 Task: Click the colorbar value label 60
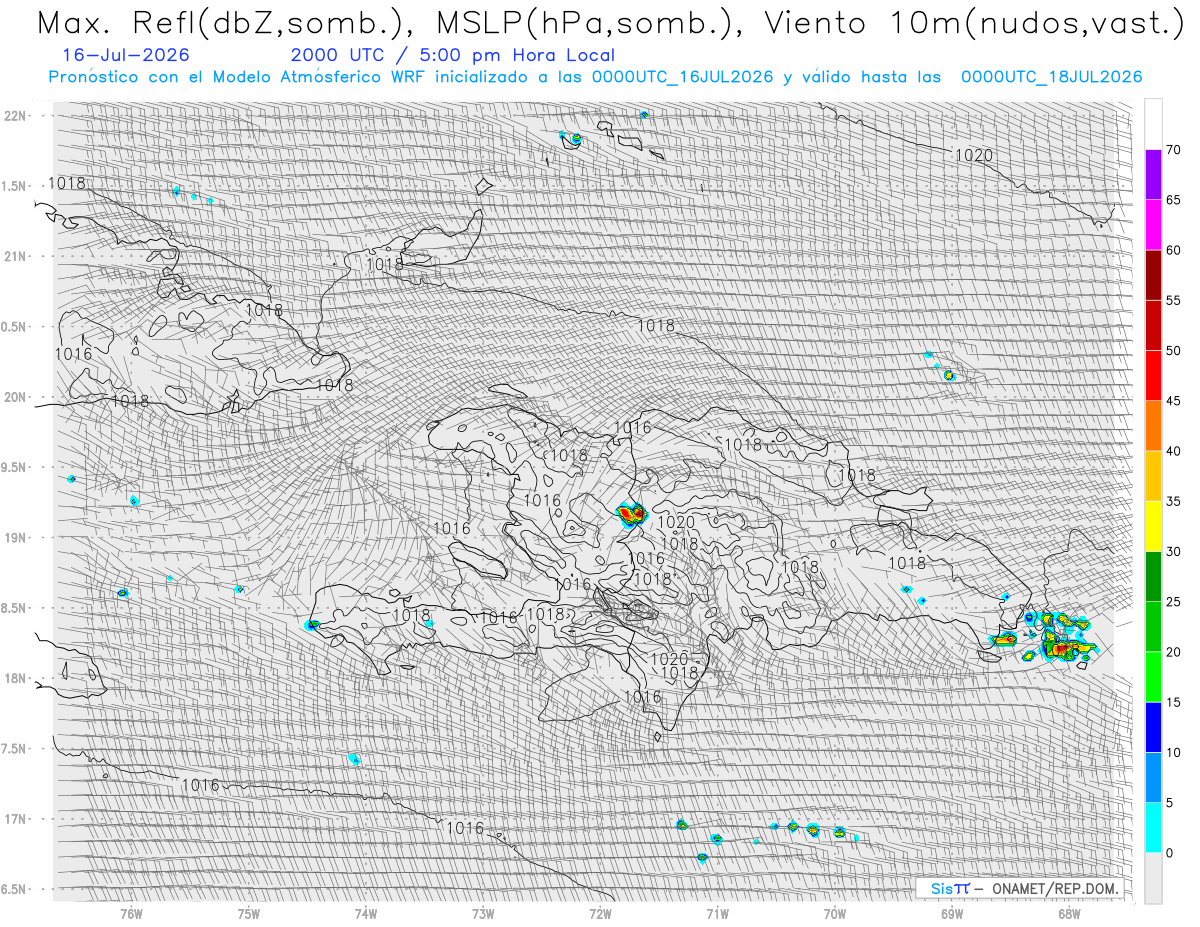click(x=1174, y=250)
